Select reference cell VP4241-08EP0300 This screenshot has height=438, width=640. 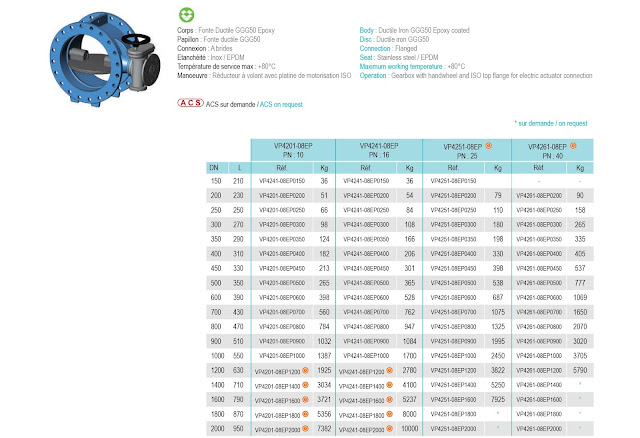click(x=366, y=225)
